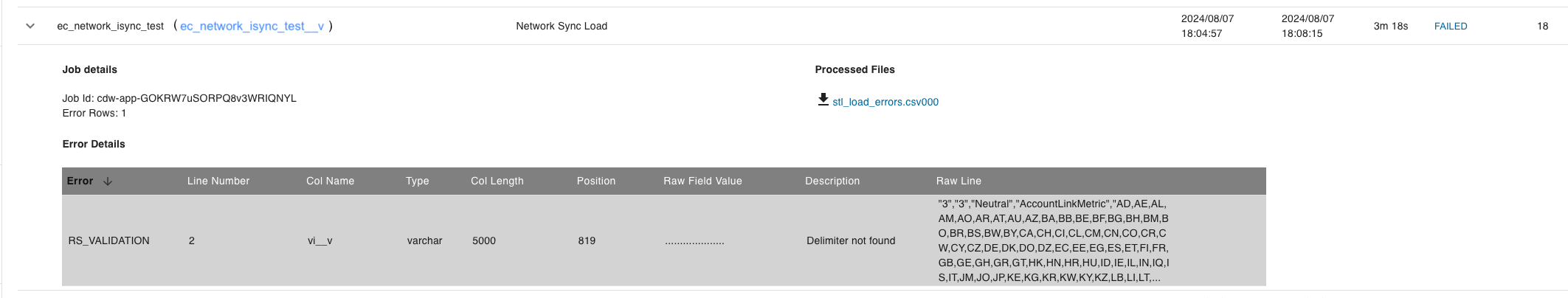The image size is (1568, 298).
Task: Click the FAILED status label
Action: [1450, 26]
